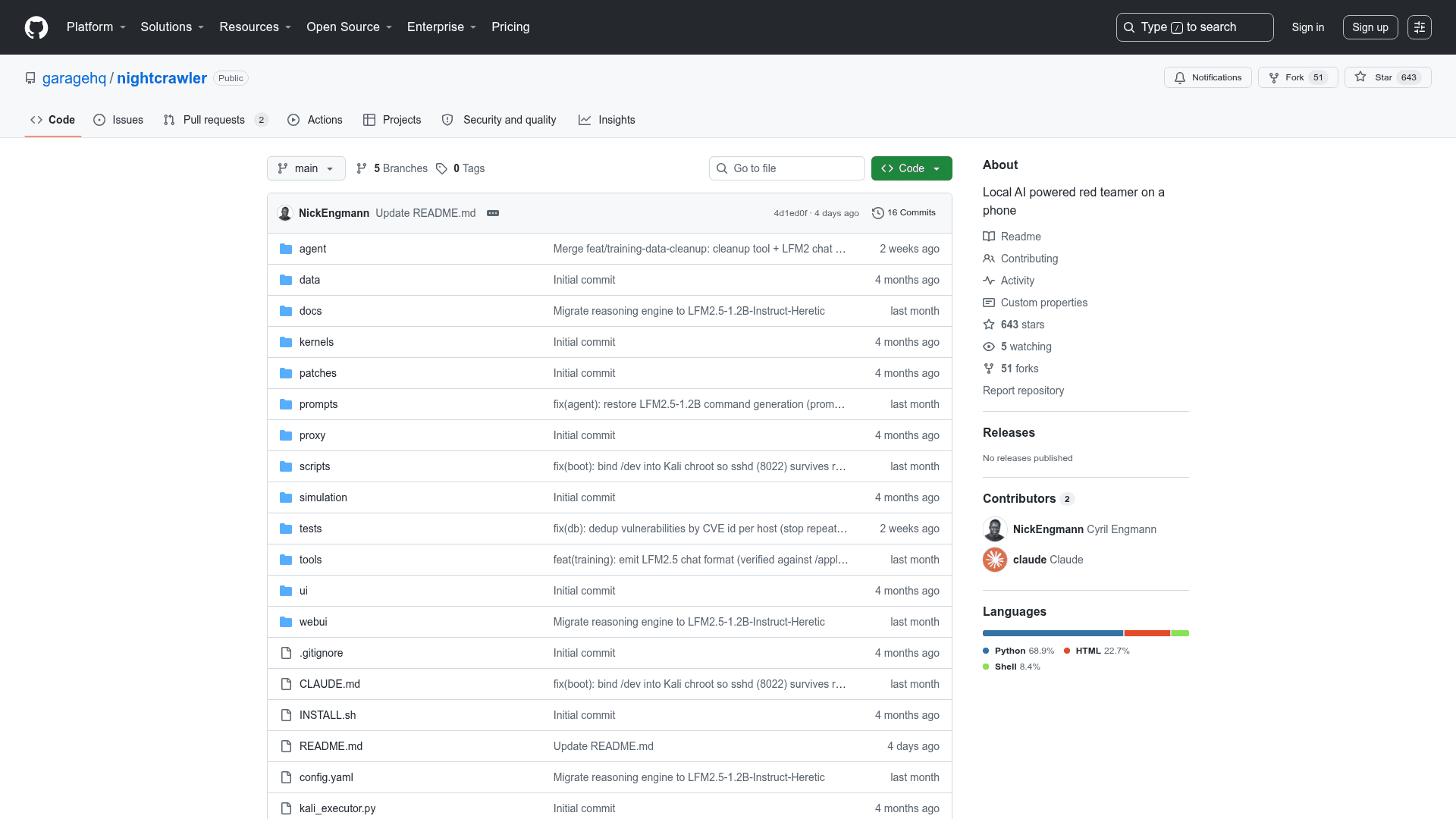Screen dimensions: 1456x819
Task: Switch to the Issues tab
Action: click(118, 120)
